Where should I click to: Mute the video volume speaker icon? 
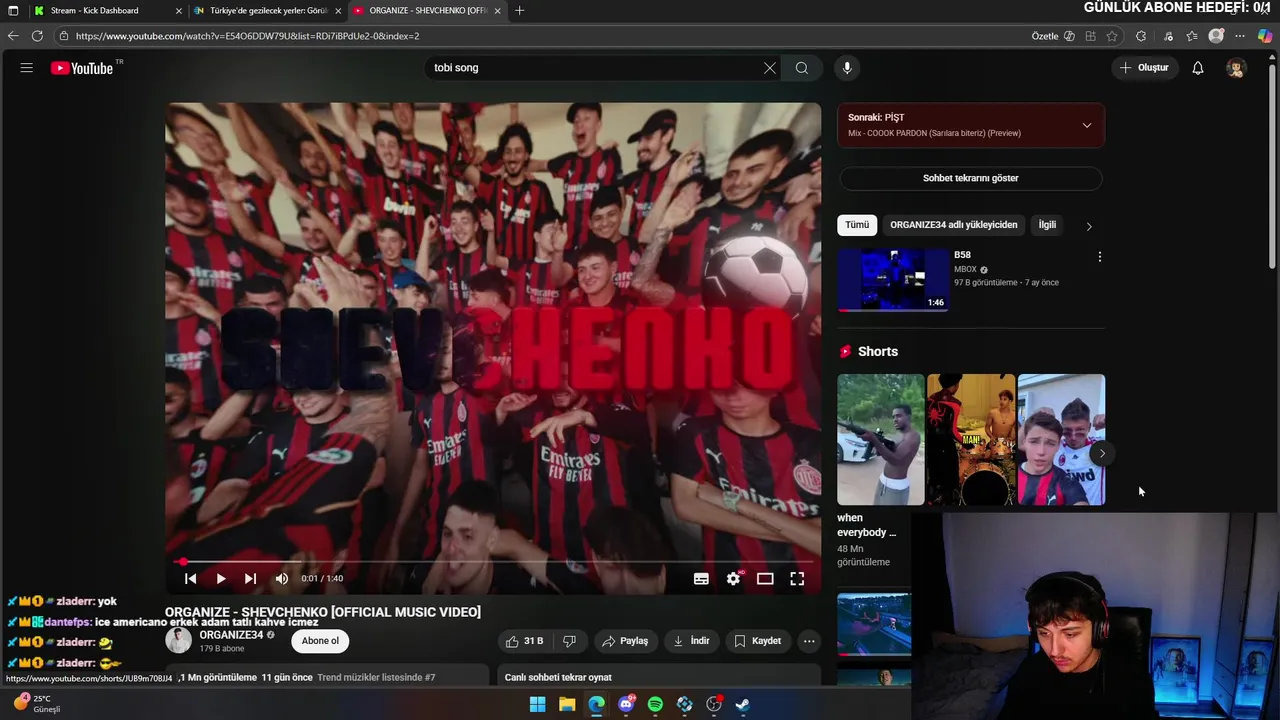[282, 578]
